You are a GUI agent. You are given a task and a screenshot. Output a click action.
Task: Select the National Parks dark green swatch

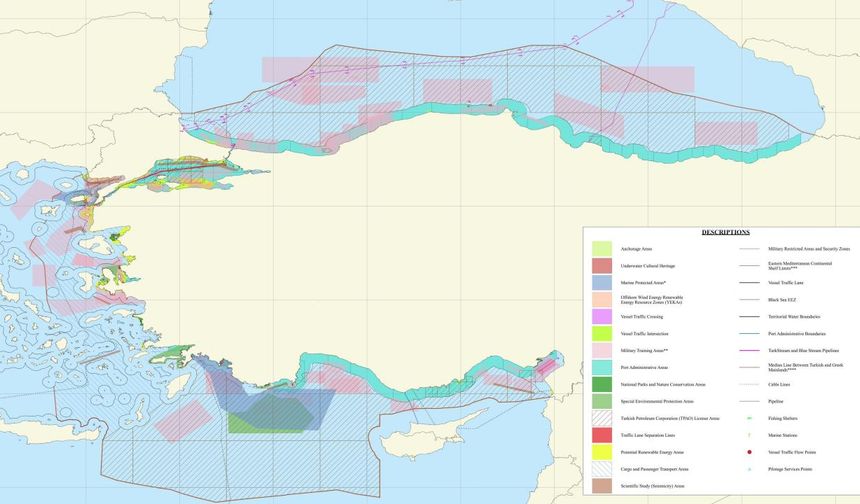click(x=602, y=384)
